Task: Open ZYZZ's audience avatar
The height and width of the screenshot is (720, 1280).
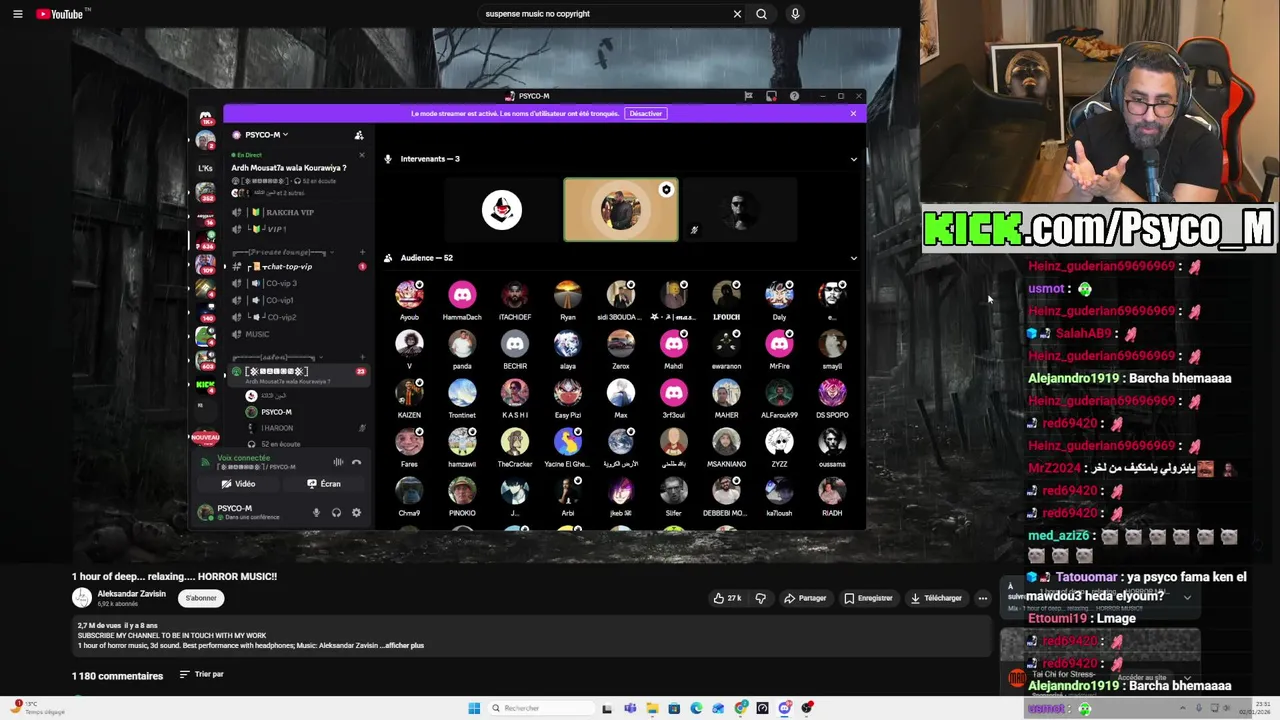Action: pos(779,441)
